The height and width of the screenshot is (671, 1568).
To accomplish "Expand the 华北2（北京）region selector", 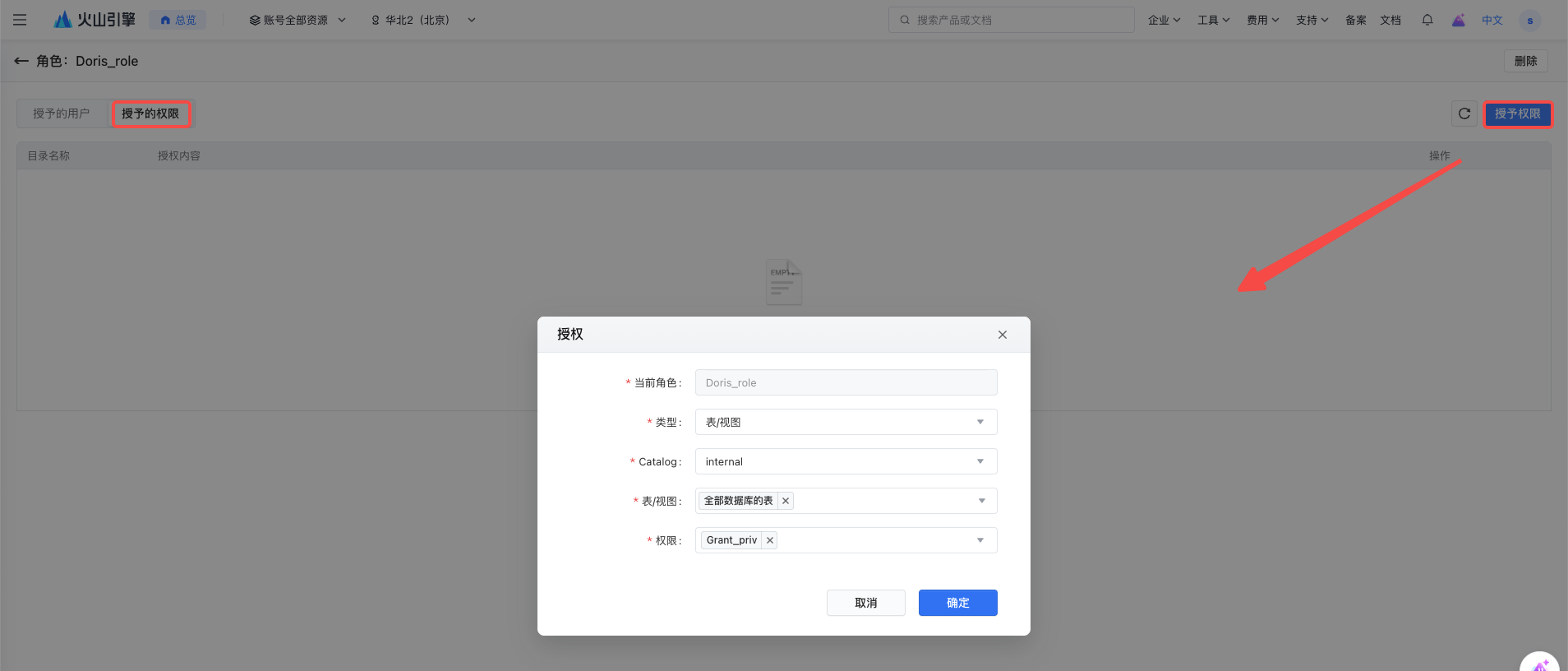I will pos(423,20).
